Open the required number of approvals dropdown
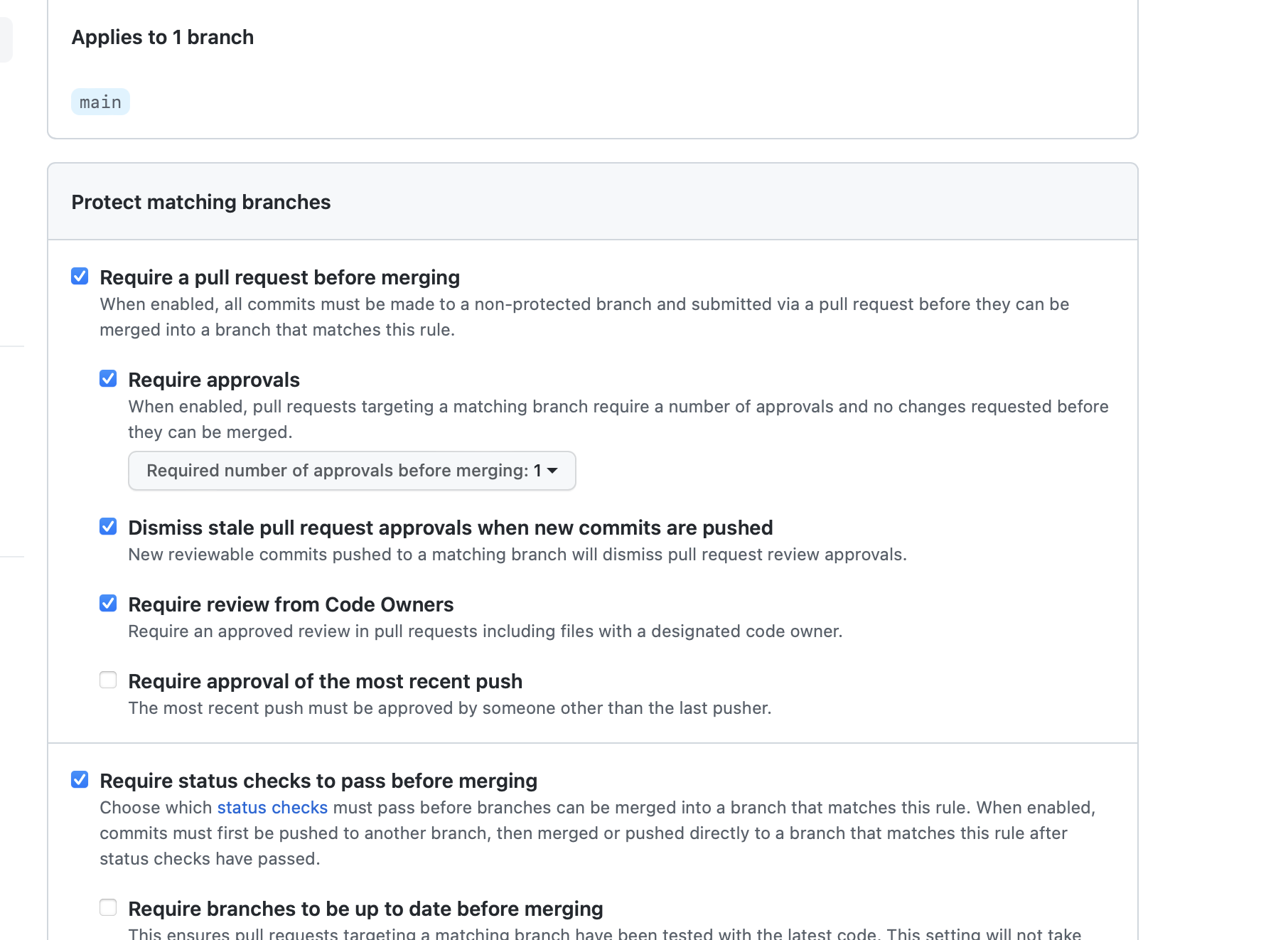 click(351, 470)
